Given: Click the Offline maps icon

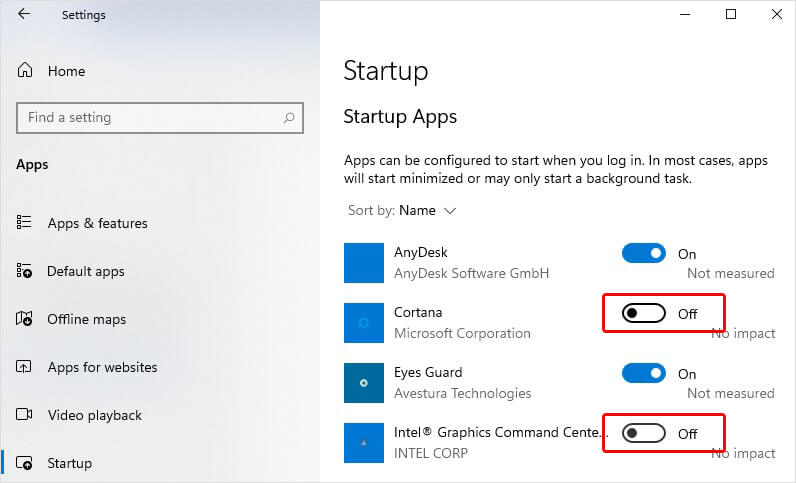Looking at the screenshot, I should tap(24, 318).
